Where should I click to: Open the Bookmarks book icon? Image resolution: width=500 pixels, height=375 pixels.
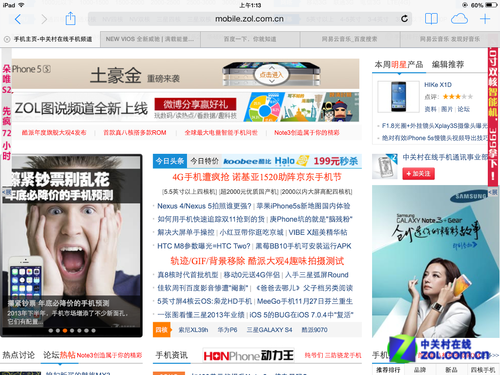(431, 19)
